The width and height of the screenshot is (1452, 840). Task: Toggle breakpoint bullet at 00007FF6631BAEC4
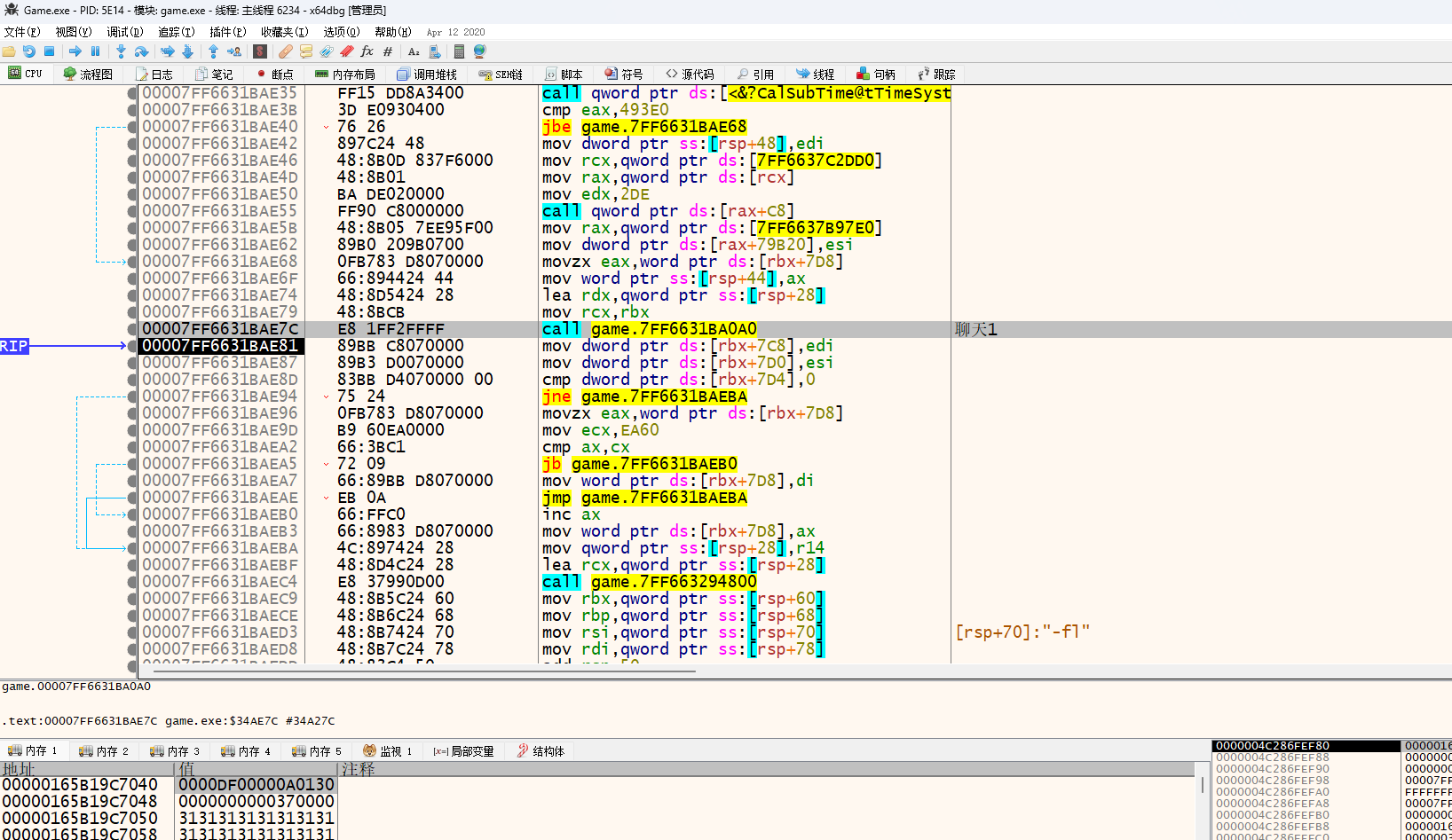coord(132,582)
